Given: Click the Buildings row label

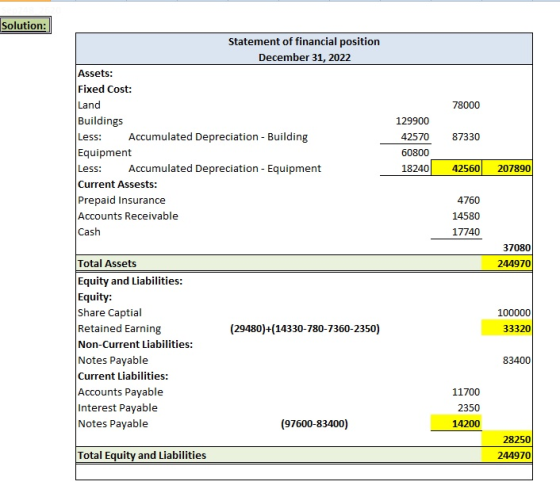Looking at the screenshot, I should click(x=100, y=121).
